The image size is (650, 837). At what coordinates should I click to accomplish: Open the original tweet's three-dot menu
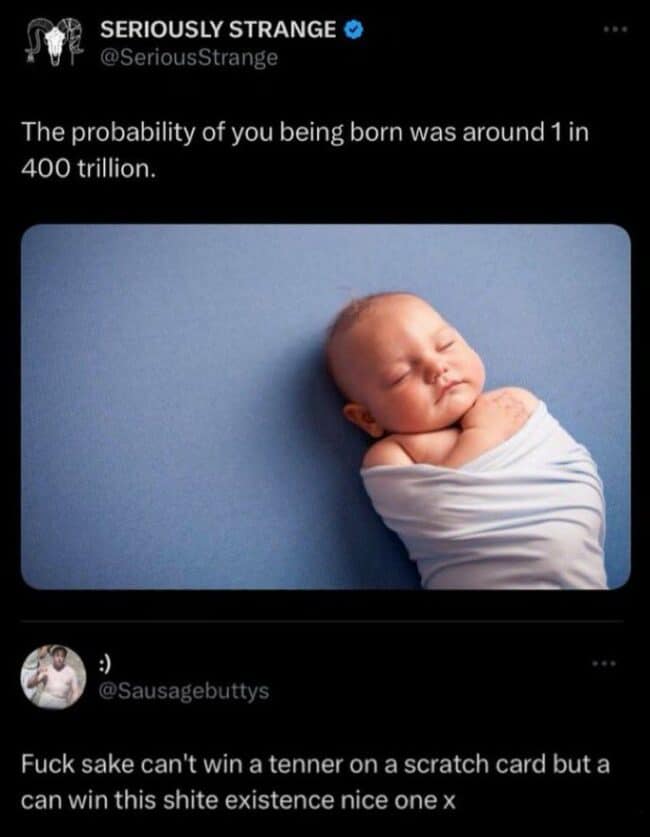click(616, 30)
